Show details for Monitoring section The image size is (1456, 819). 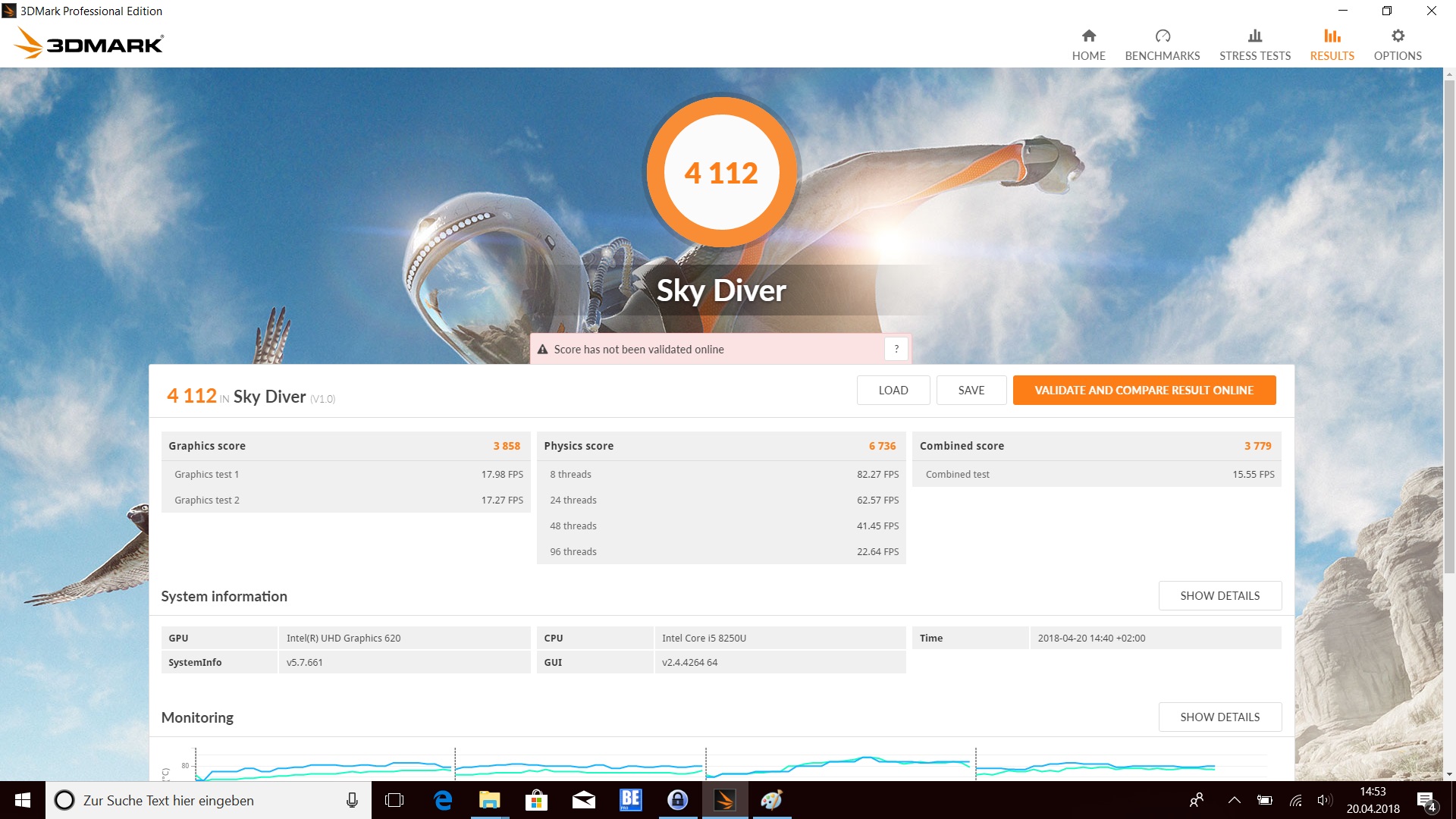tap(1219, 717)
